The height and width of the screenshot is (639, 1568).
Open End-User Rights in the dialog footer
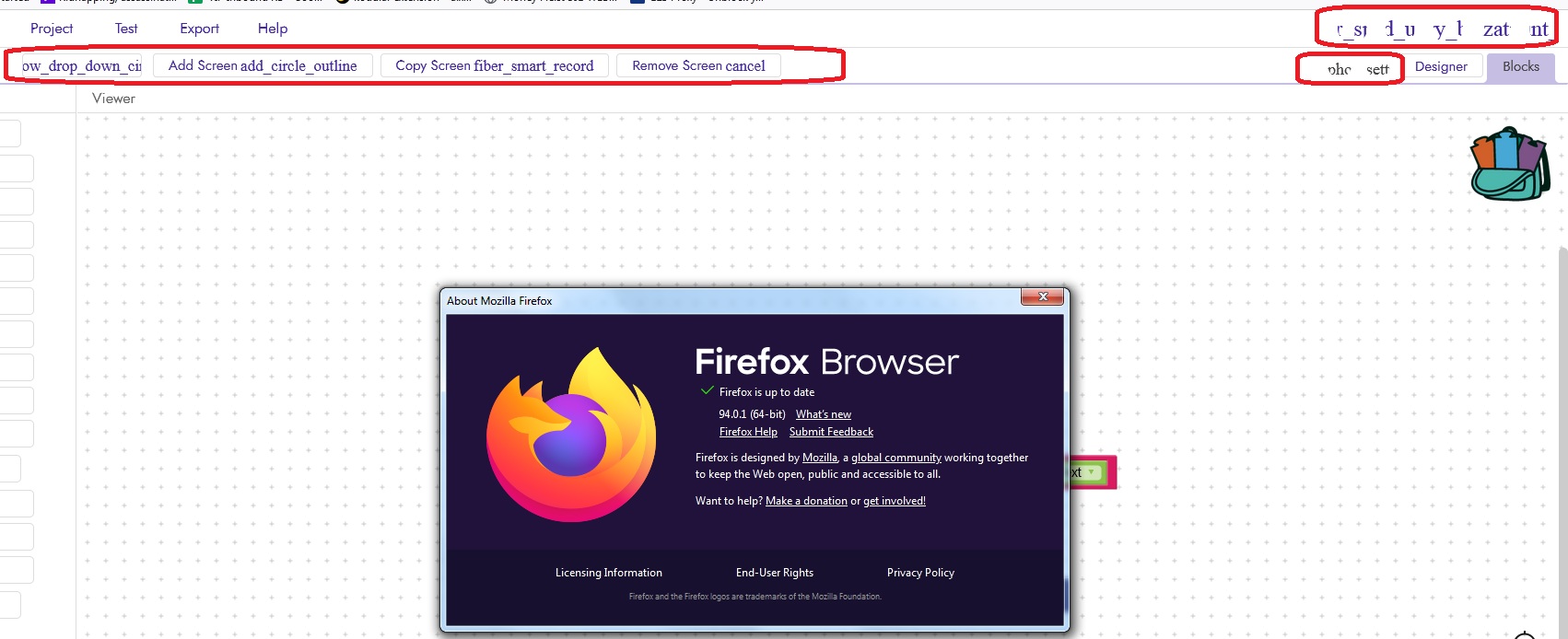pyautogui.click(x=775, y=573)
